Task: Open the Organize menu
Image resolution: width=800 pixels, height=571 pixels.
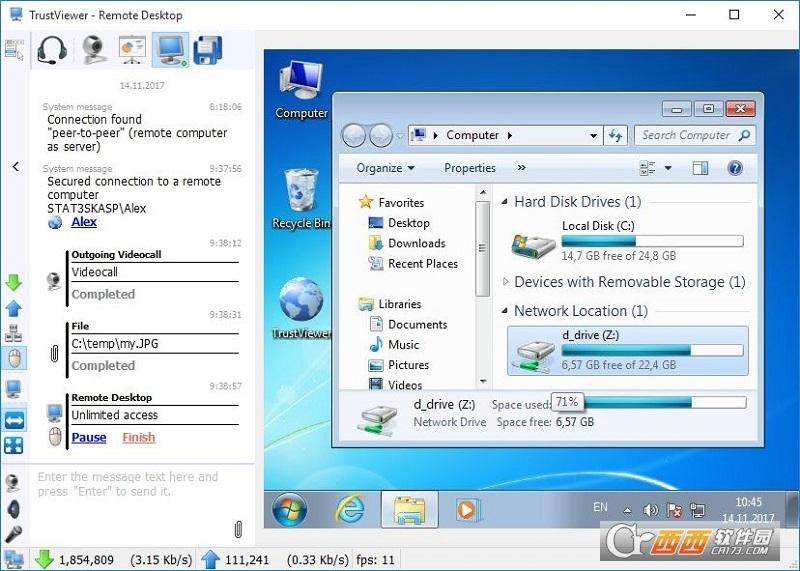Action: (385, 168)
